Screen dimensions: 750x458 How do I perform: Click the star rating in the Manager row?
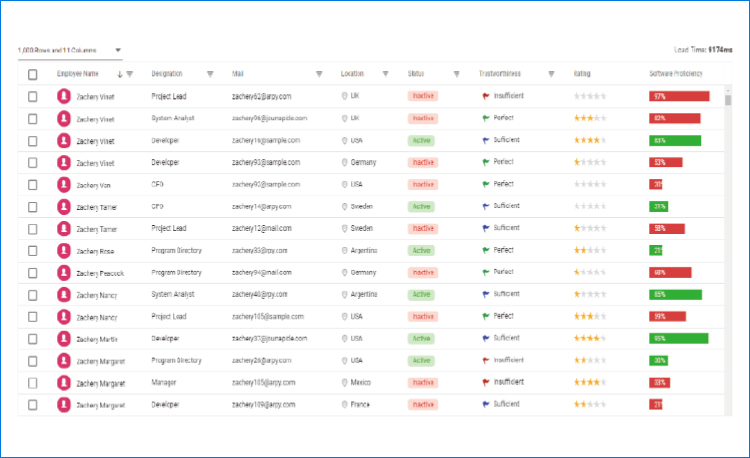(590, 382)
